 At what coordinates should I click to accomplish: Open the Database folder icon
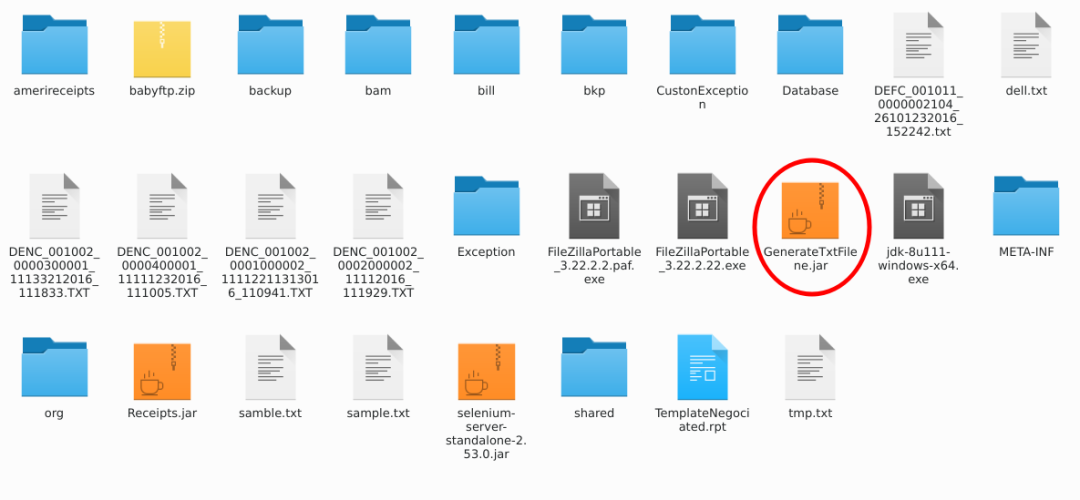[810, 44]
